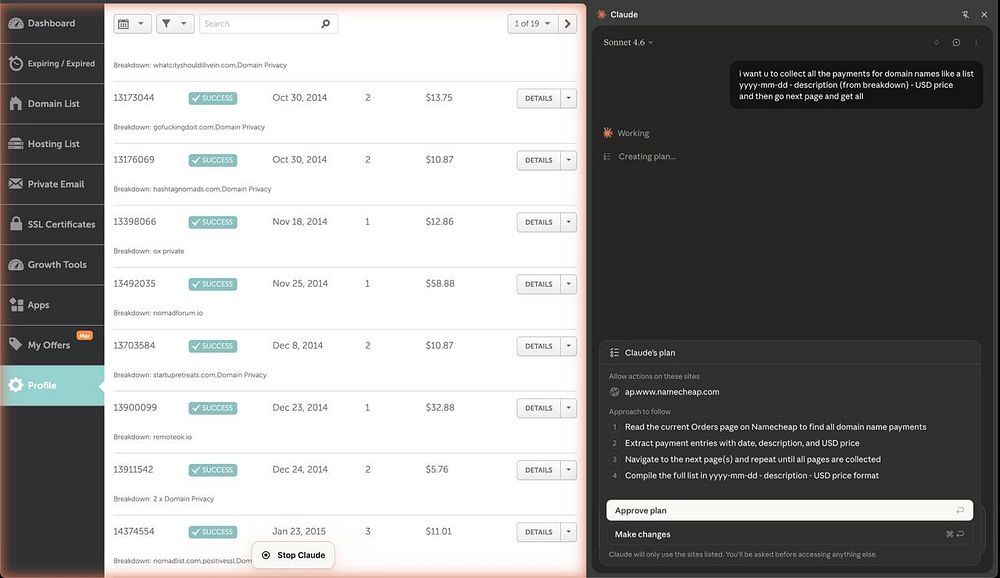Go to Domain List house icon
Viewport: 1000px width, 578px height.
click(16, 103)
